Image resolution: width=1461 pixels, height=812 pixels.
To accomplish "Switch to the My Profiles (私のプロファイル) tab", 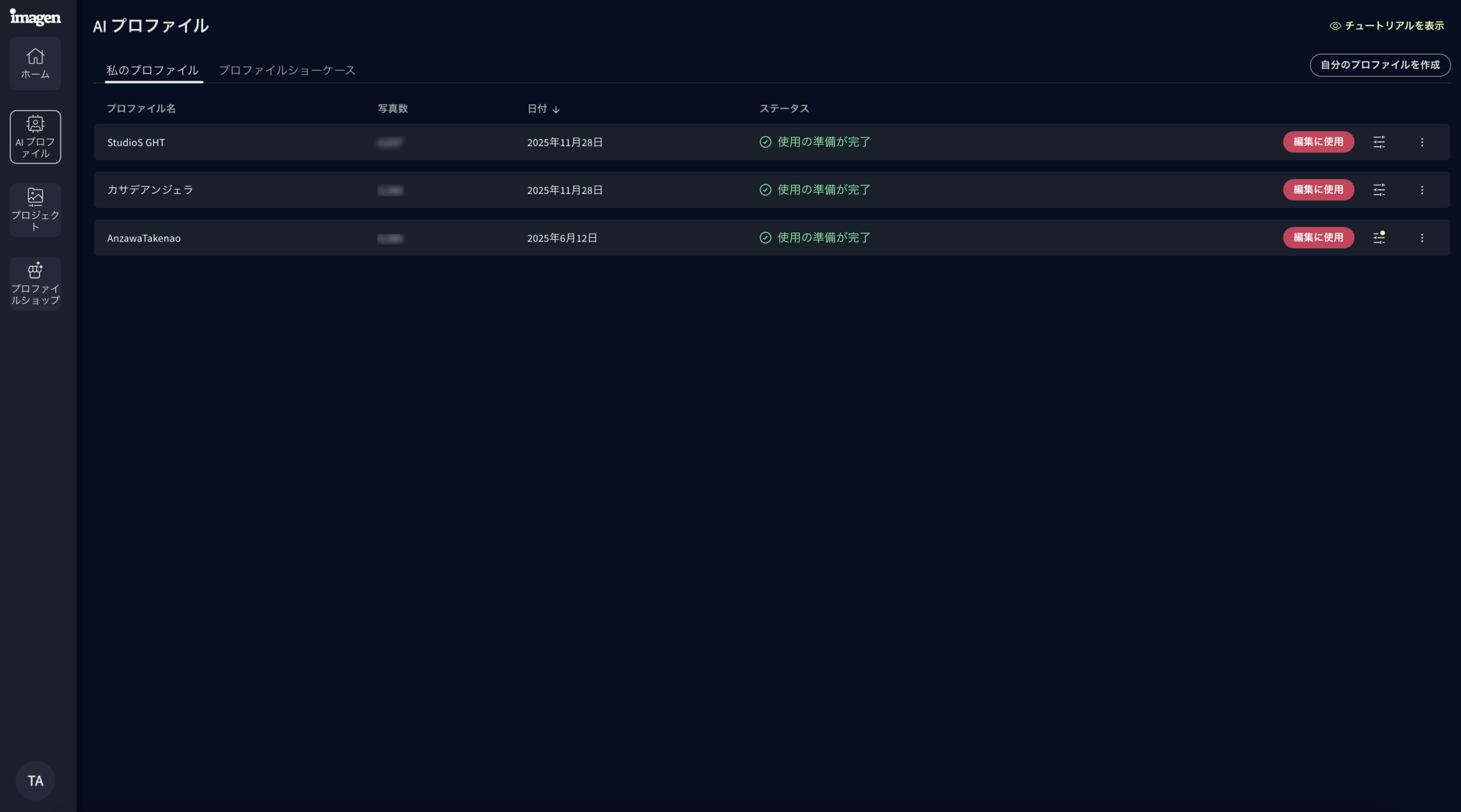I will [x=153, y=70].
